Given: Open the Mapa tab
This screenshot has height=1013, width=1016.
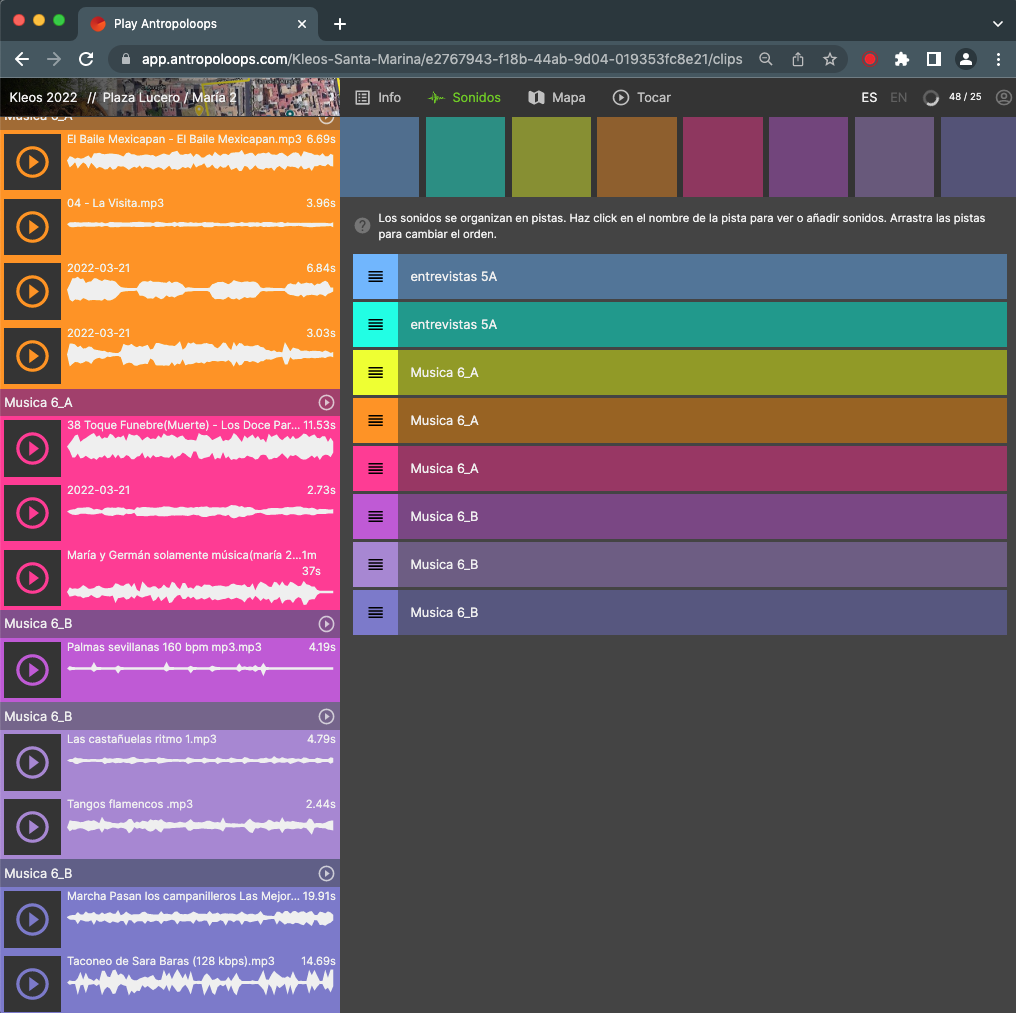Looking at the screenshot, I should point(556,98).
